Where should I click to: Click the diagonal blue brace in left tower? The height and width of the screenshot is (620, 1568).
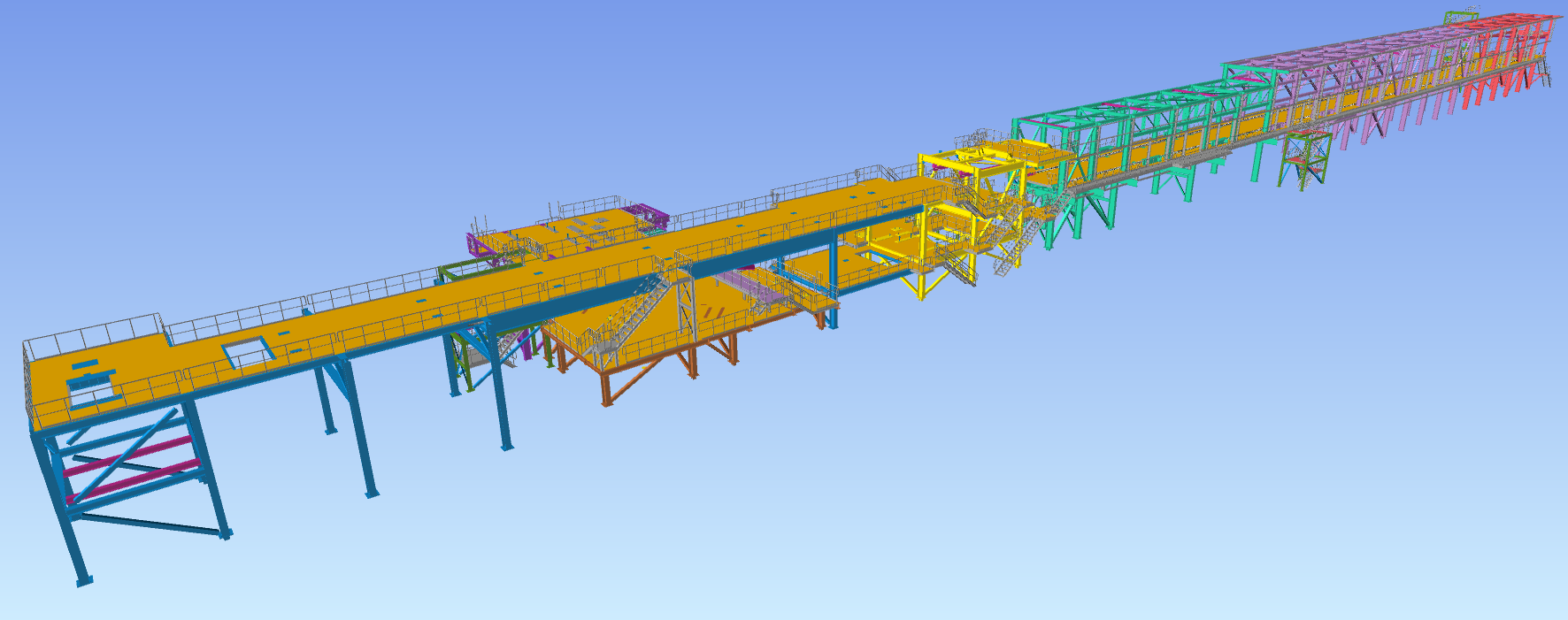tap(124, 442)
